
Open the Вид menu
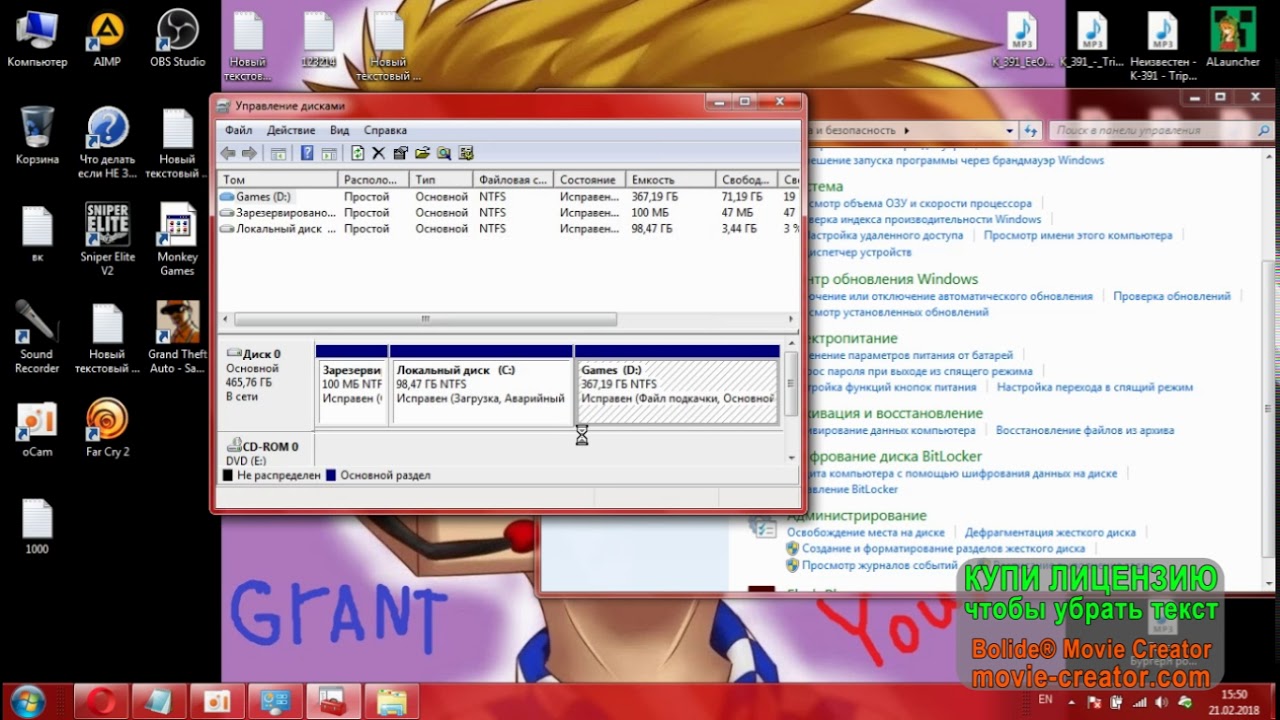click(339, 130)
